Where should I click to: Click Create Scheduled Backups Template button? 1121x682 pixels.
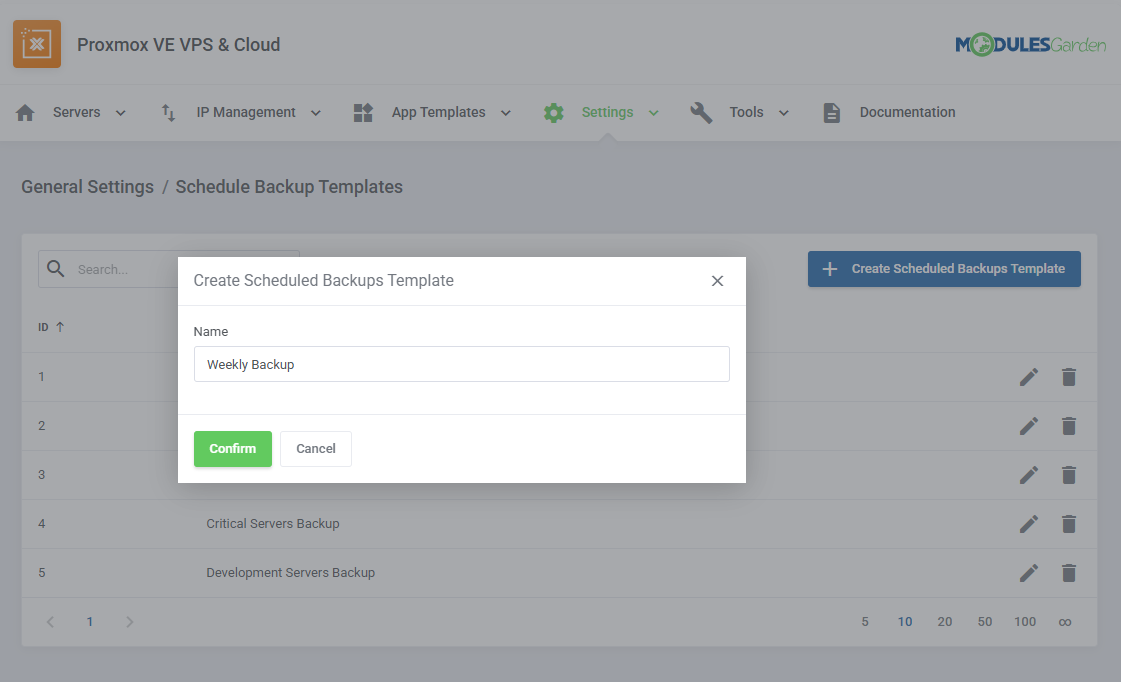(944, 269)
